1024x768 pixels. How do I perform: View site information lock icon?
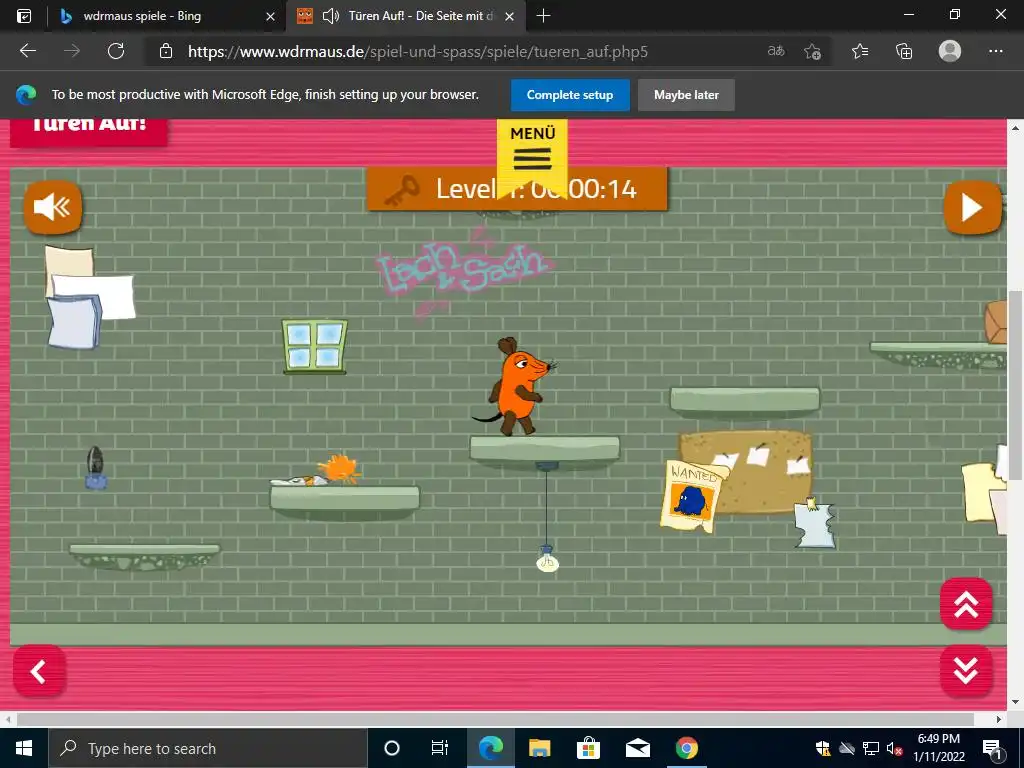point(166,51)
